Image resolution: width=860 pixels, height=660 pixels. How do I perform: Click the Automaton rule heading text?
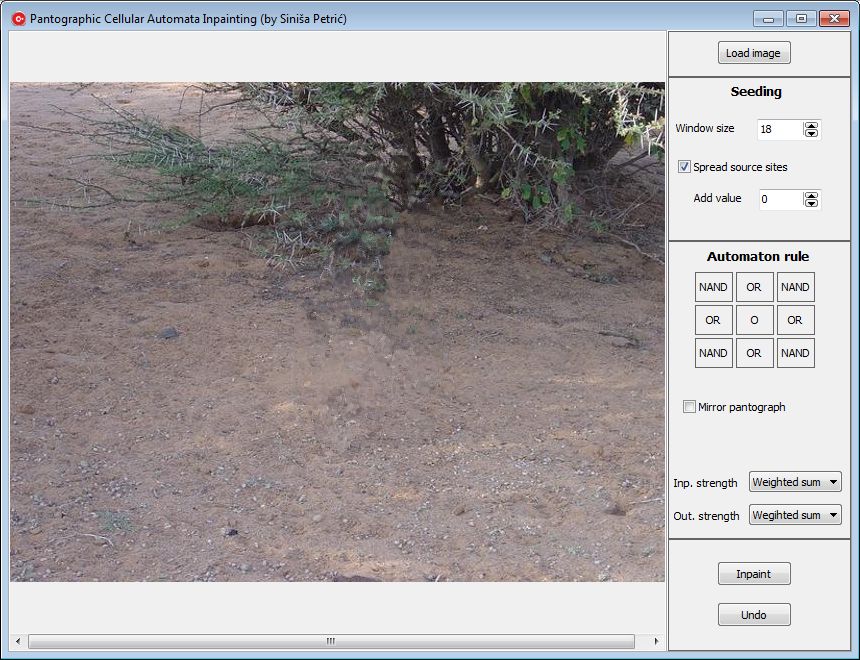point(758,256)
